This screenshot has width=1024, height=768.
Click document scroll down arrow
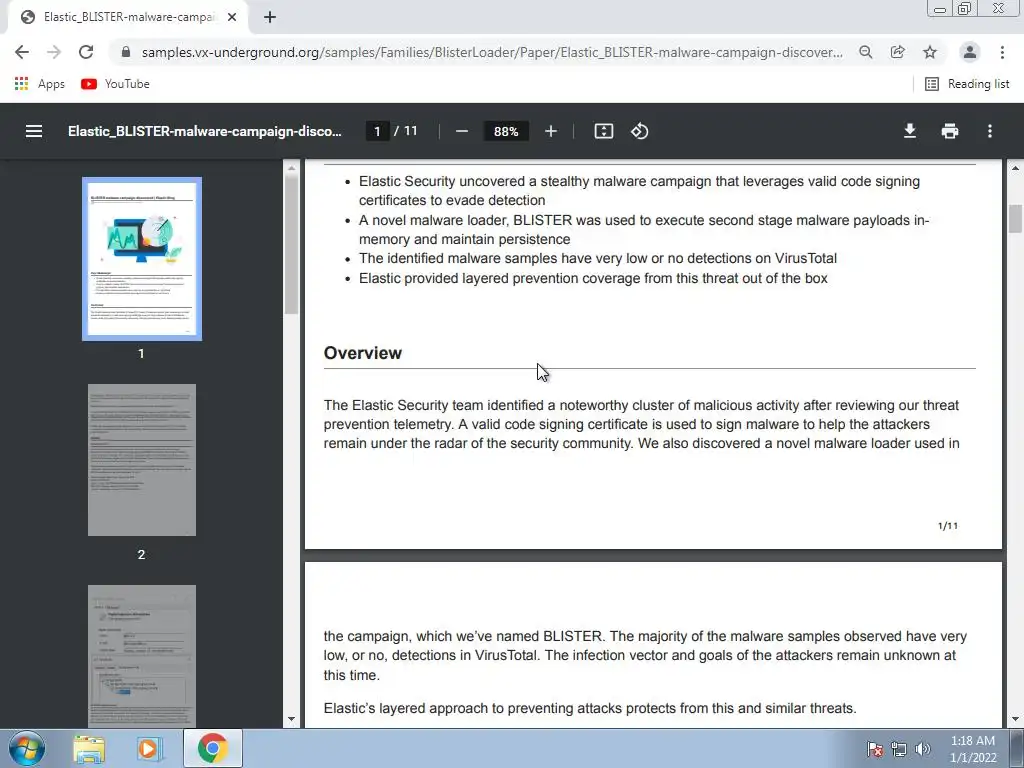tap(1016, 719)
